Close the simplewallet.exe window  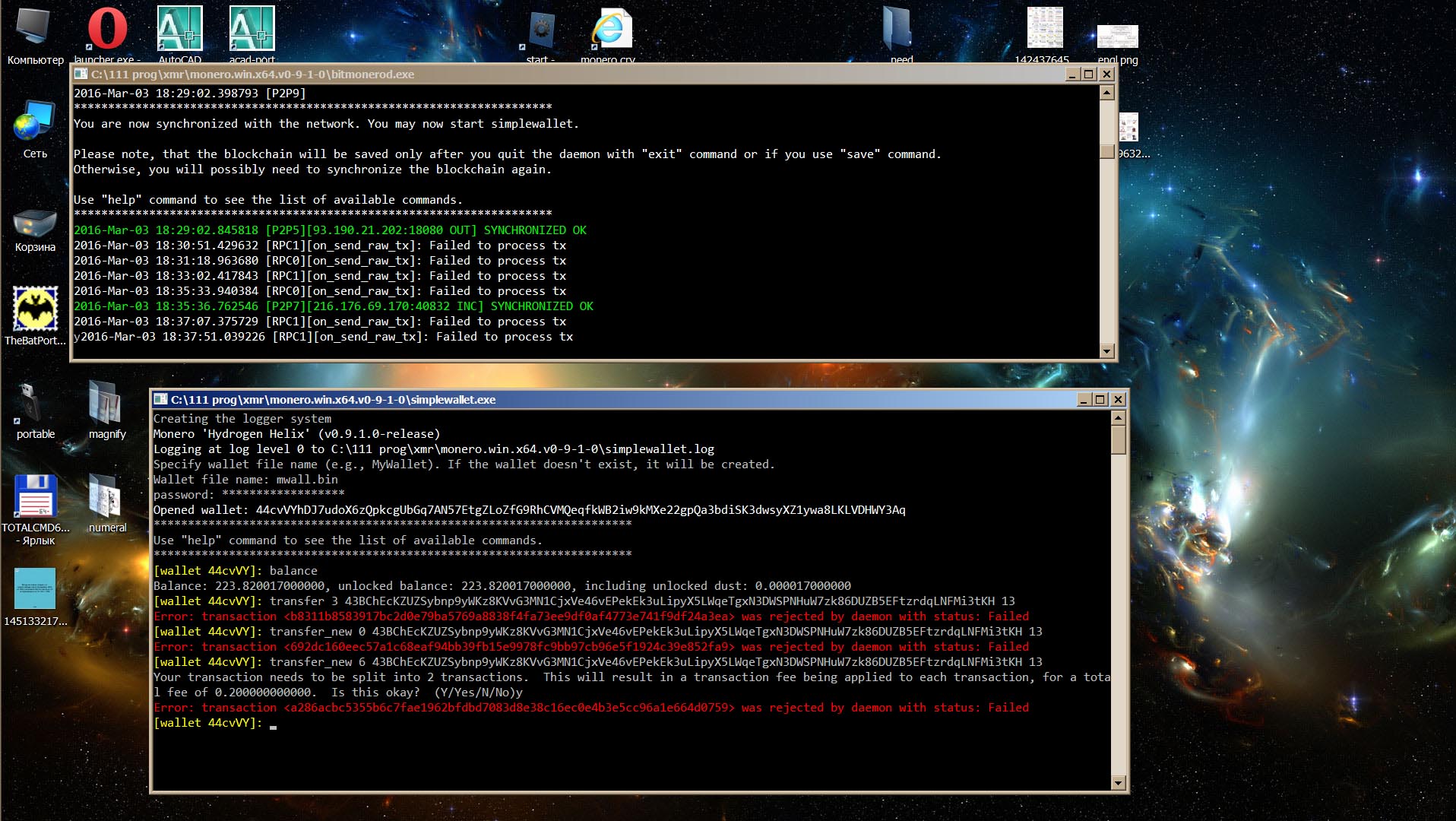1118,400
